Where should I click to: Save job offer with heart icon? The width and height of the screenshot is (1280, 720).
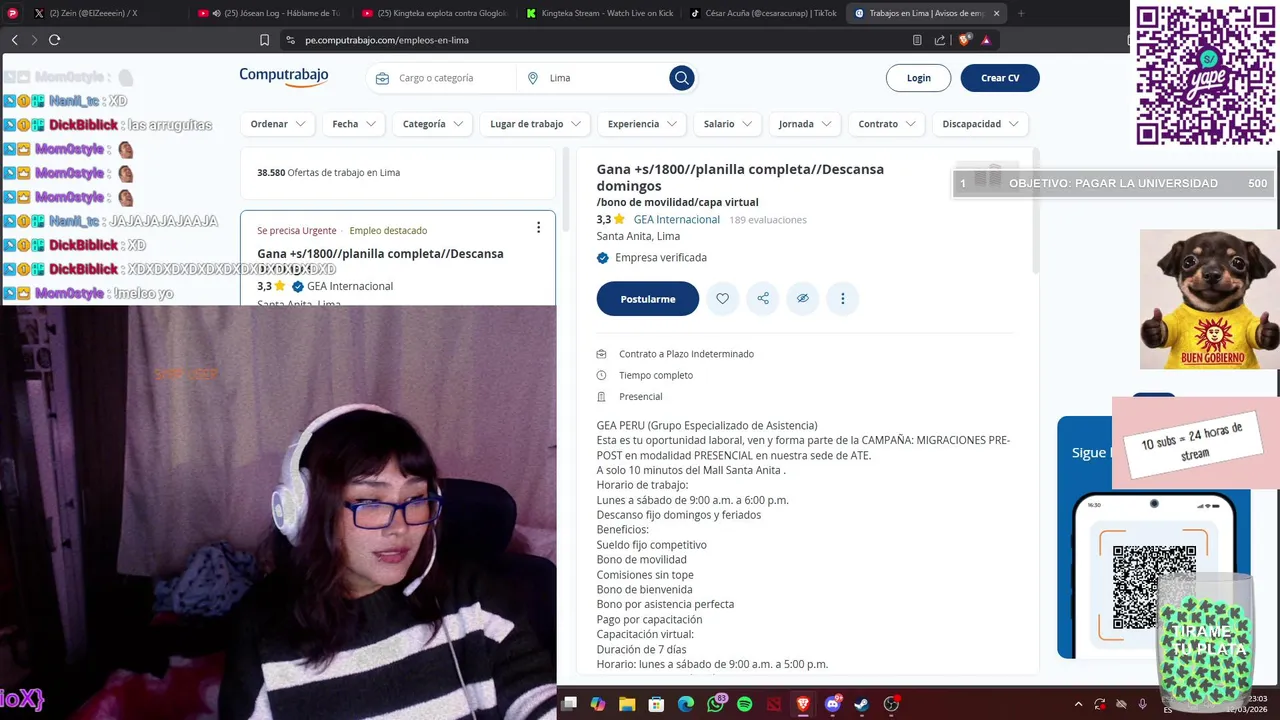pyautogui.click(x=722, y=299)
